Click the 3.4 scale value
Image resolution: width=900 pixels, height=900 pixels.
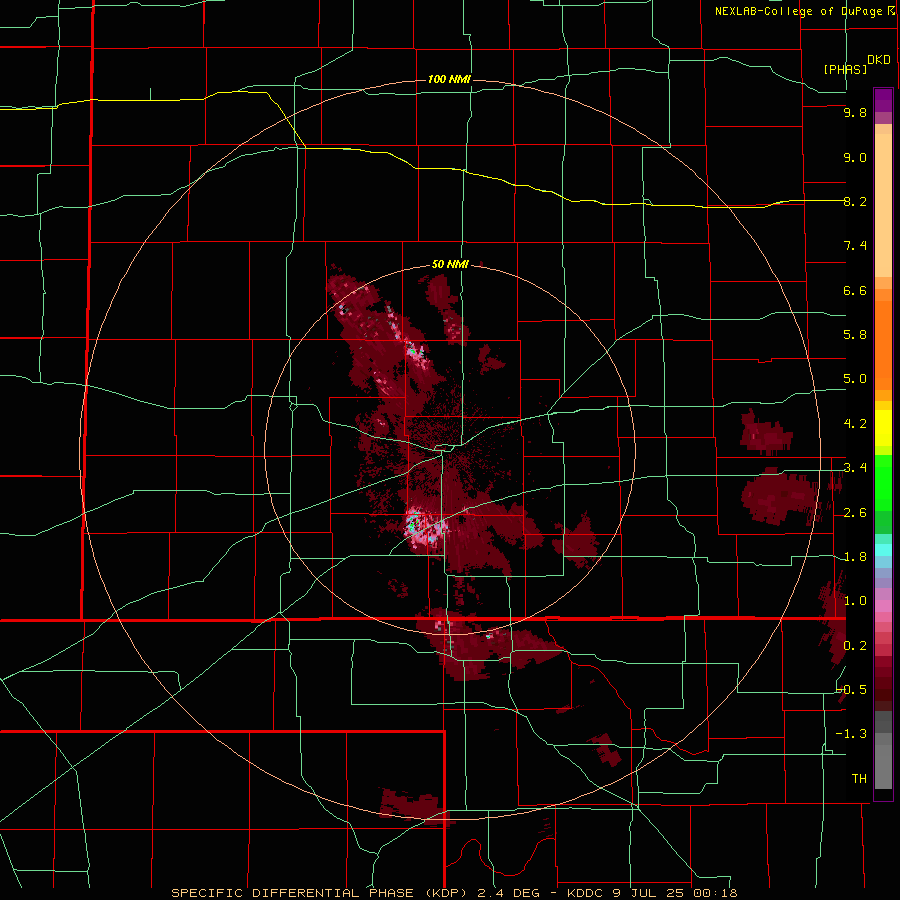click(855, 468)
